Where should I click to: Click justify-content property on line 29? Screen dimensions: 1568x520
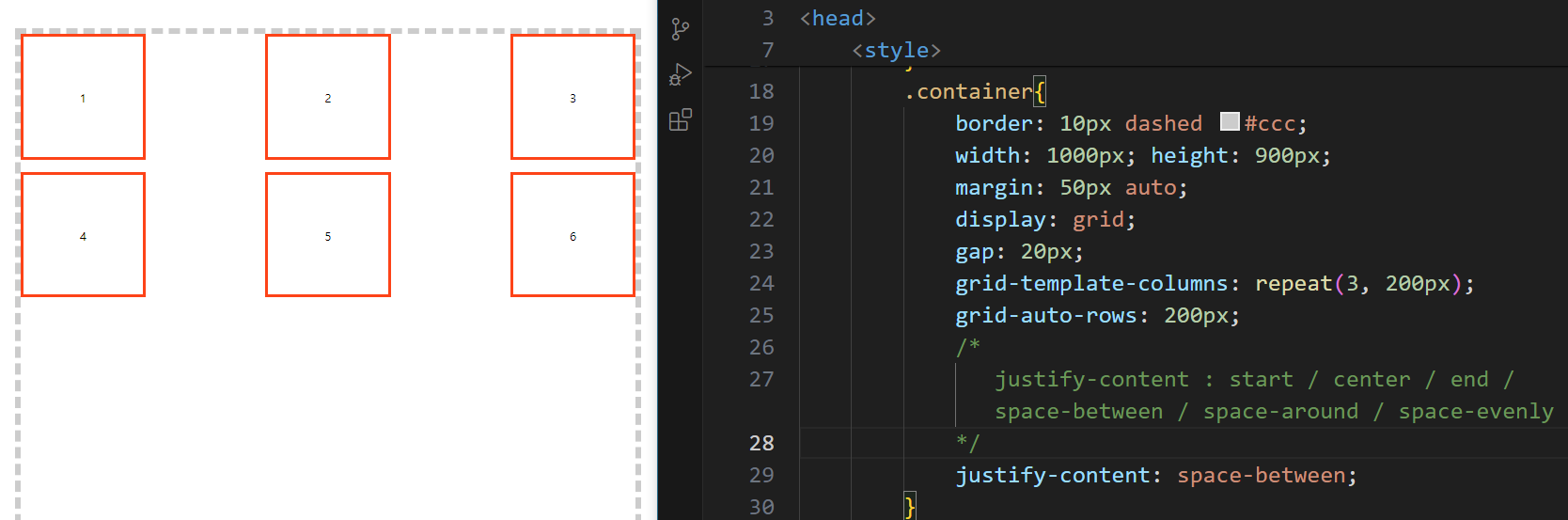(x=1052, y=475)
